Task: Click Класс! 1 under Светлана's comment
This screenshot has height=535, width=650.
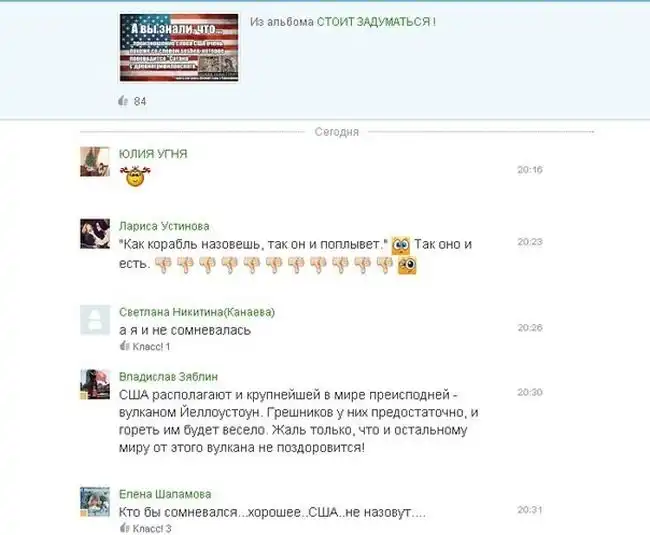Action: click(145, 346)
